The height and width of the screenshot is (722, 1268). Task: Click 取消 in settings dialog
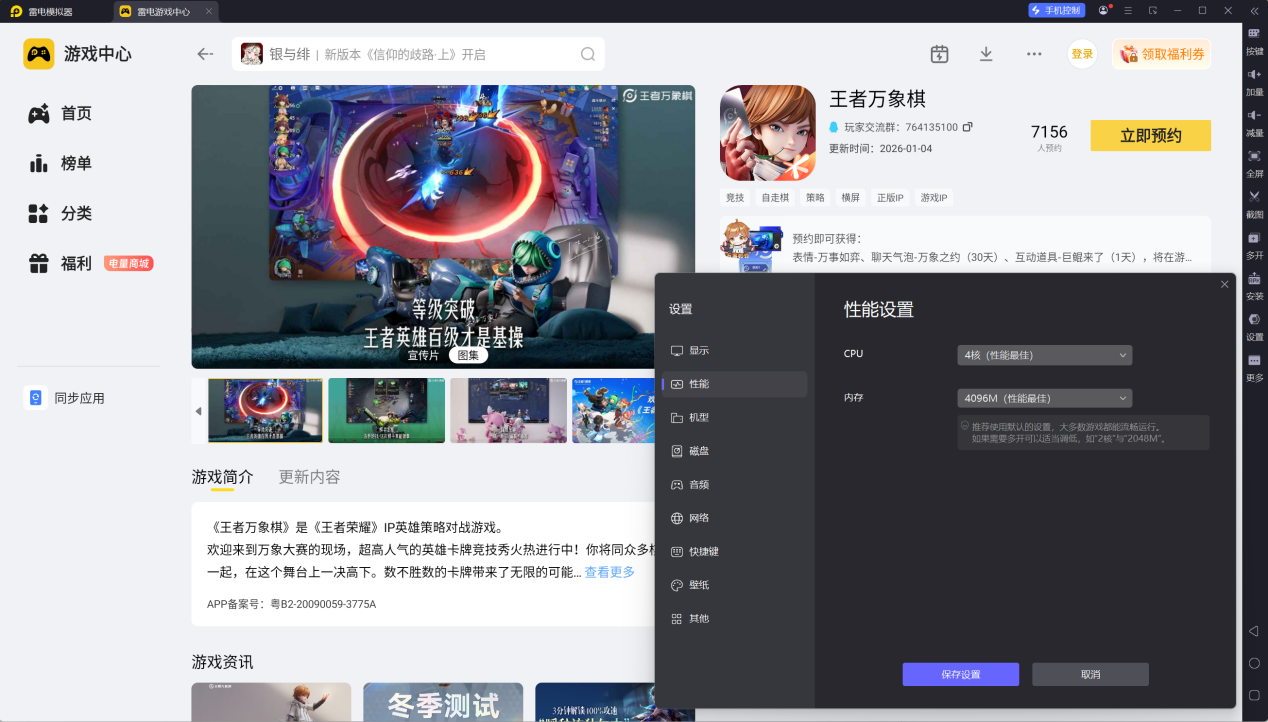(1090, 674)
